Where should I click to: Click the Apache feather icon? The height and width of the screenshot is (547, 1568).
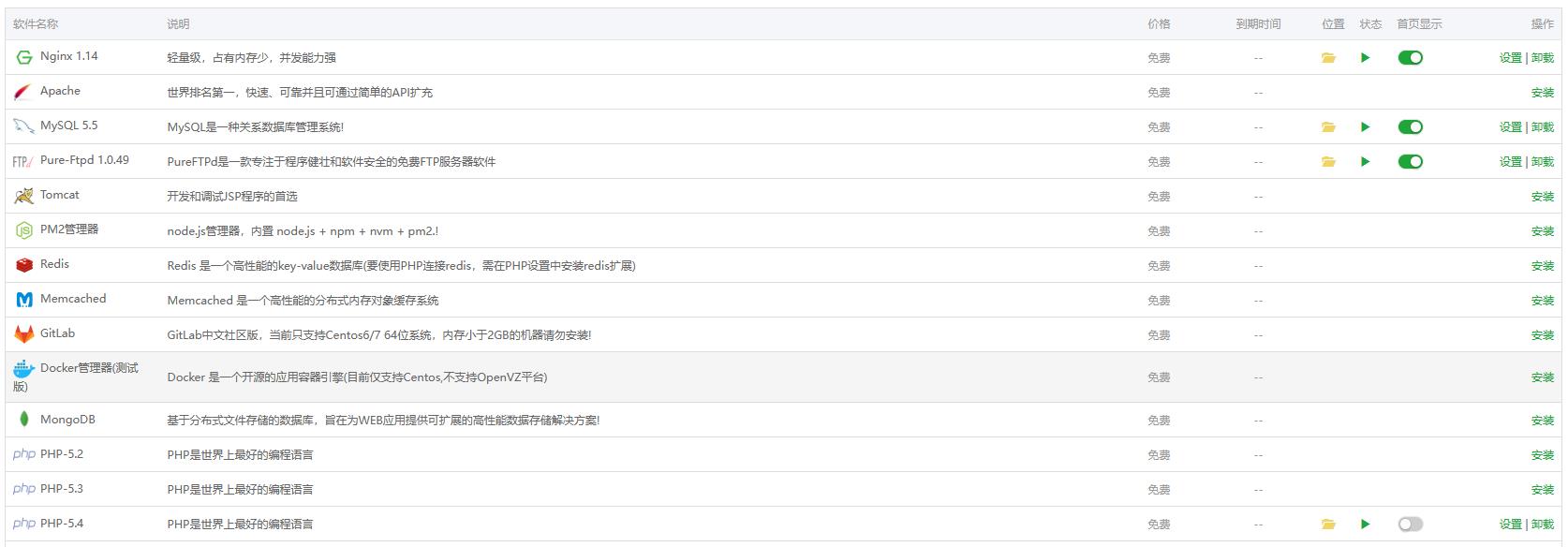coord(23,92)
